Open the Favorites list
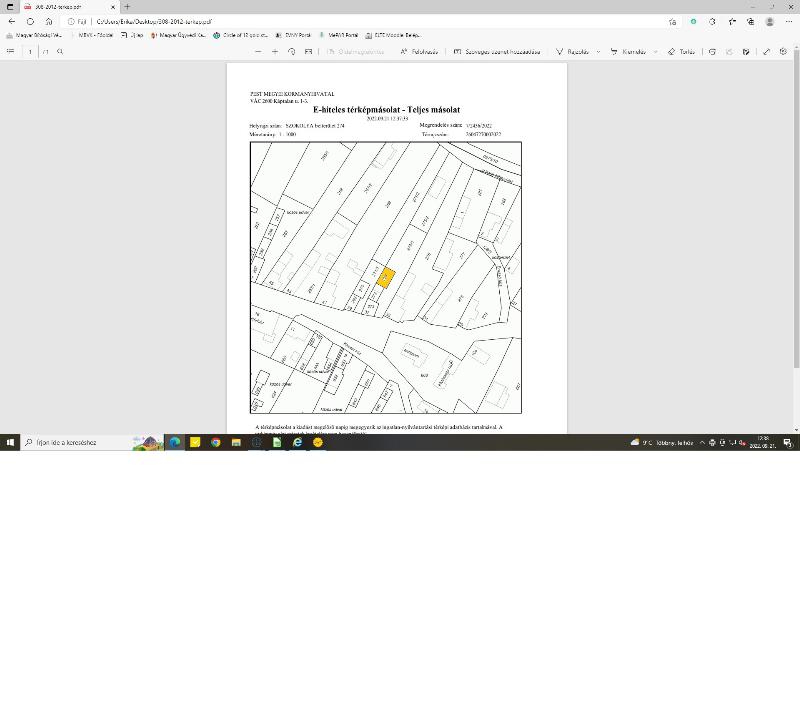Screen dimensions: 800x721 732,21
